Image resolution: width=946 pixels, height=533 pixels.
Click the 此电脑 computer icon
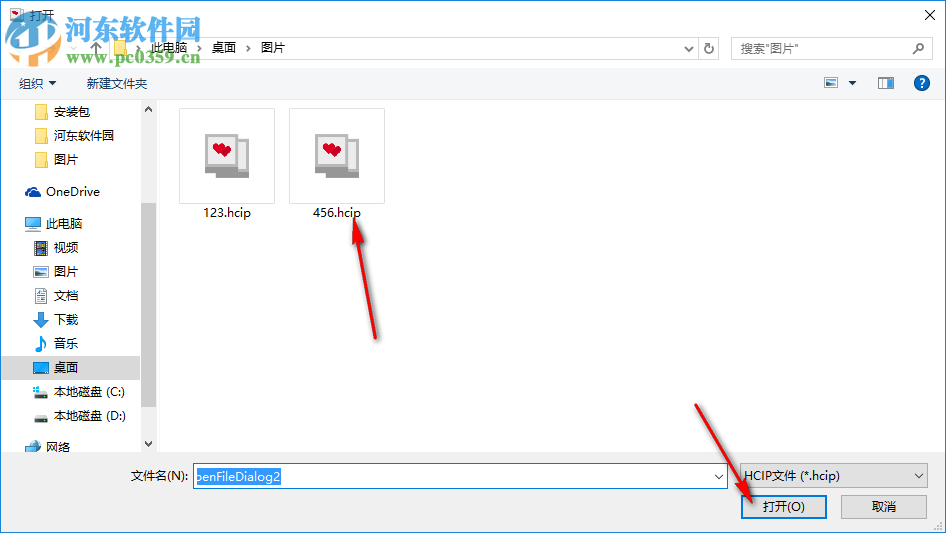point(33,223)
